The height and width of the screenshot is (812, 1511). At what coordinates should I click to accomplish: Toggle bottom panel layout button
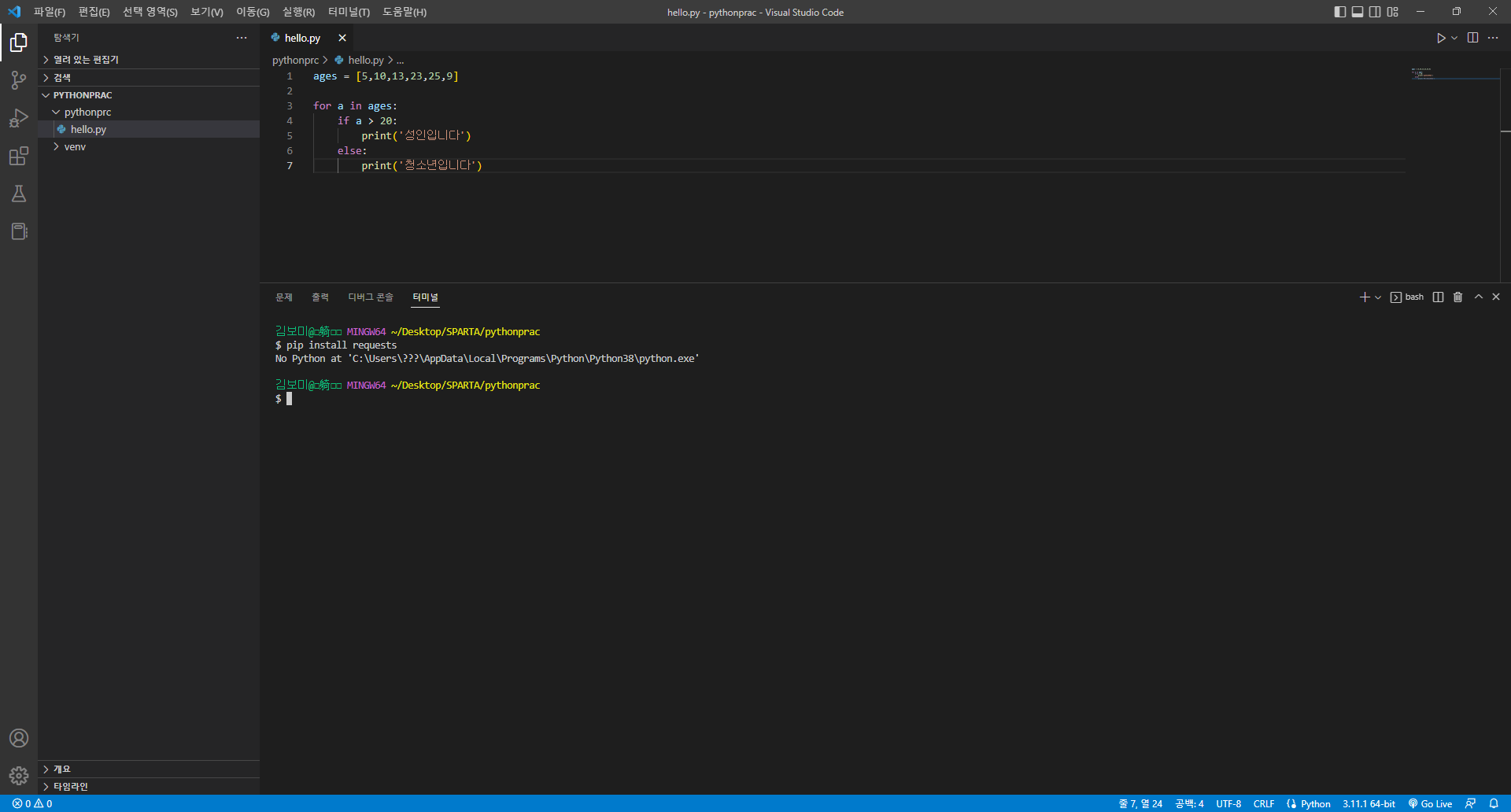(x=1358, y=12)
